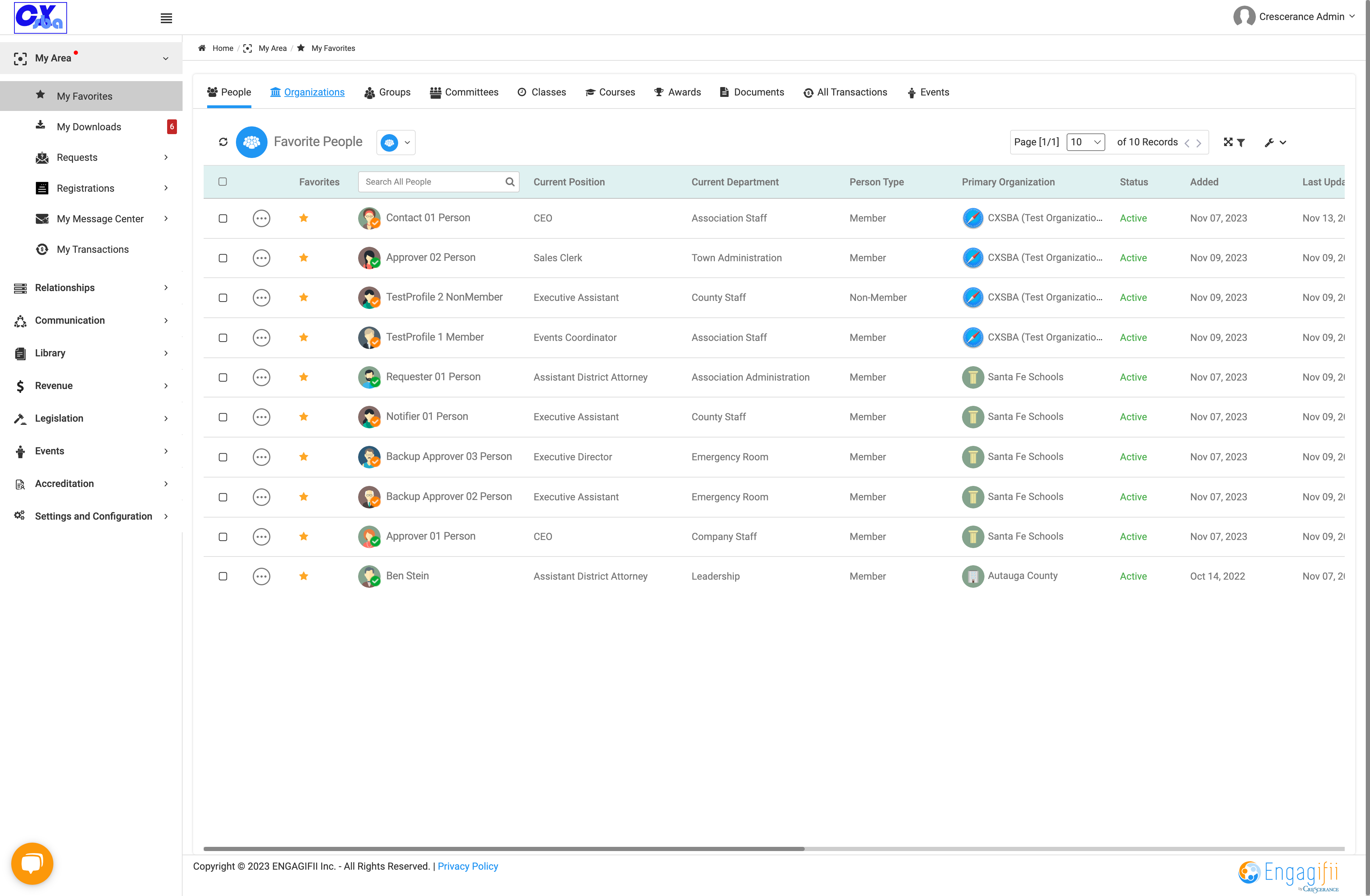This screenshot has width=1370, height=896.
Task: Open the All Transactions tab
Action: [x=845, y=92]
